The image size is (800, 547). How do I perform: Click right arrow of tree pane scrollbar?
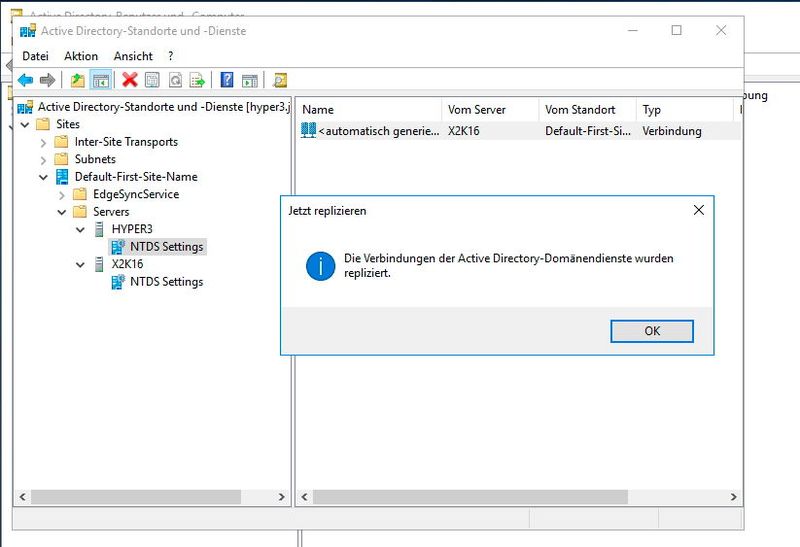tap(281, 497)
